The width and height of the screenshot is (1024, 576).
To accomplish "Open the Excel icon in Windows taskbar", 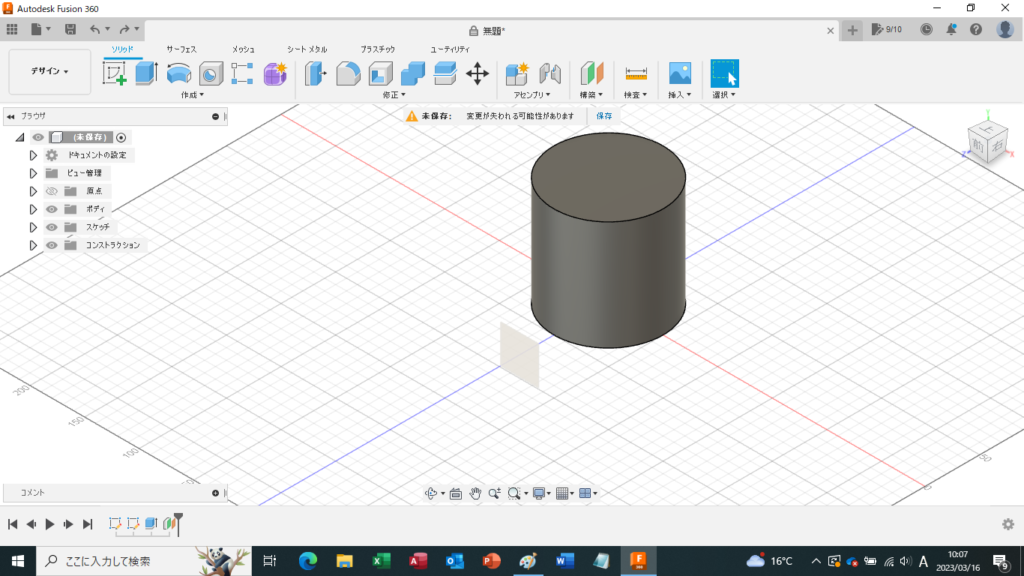I will [x=381, y=561].
